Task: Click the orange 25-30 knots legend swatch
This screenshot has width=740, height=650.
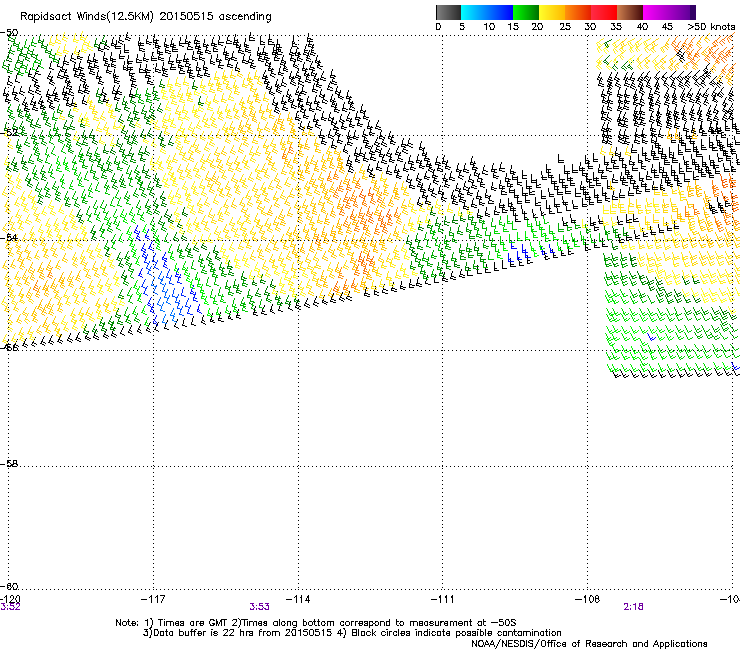Action: coord(578,12)
